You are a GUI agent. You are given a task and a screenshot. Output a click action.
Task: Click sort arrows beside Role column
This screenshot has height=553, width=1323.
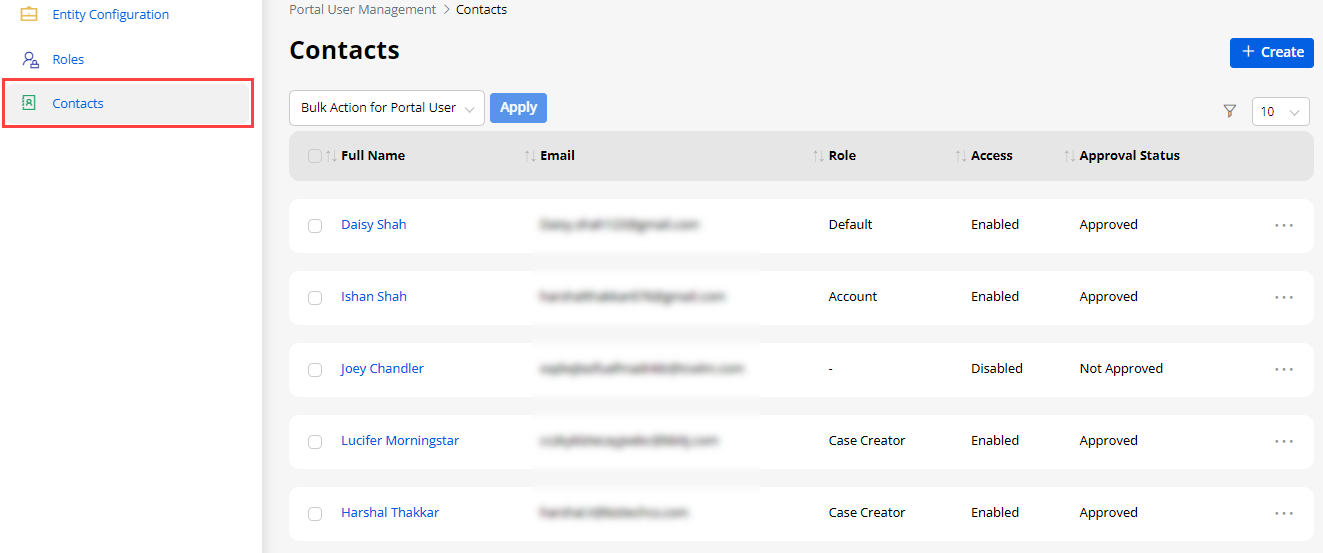point(818,156)
